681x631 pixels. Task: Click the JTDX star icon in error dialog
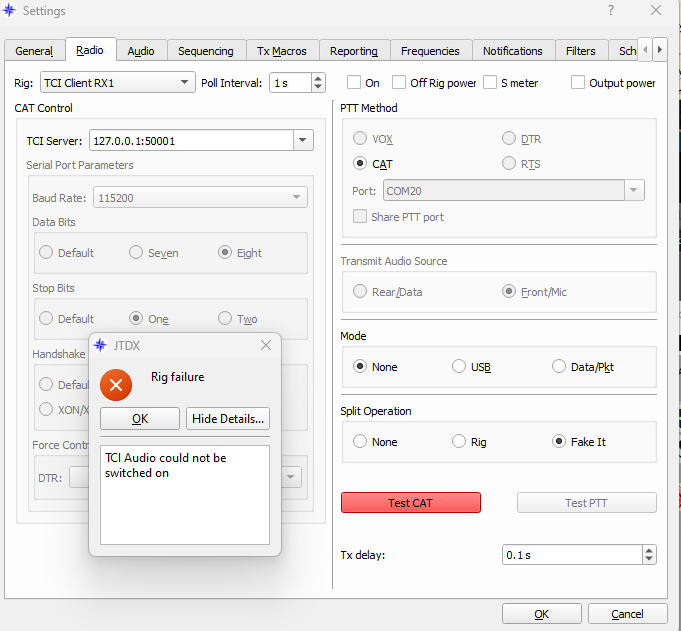click(100, 345)
